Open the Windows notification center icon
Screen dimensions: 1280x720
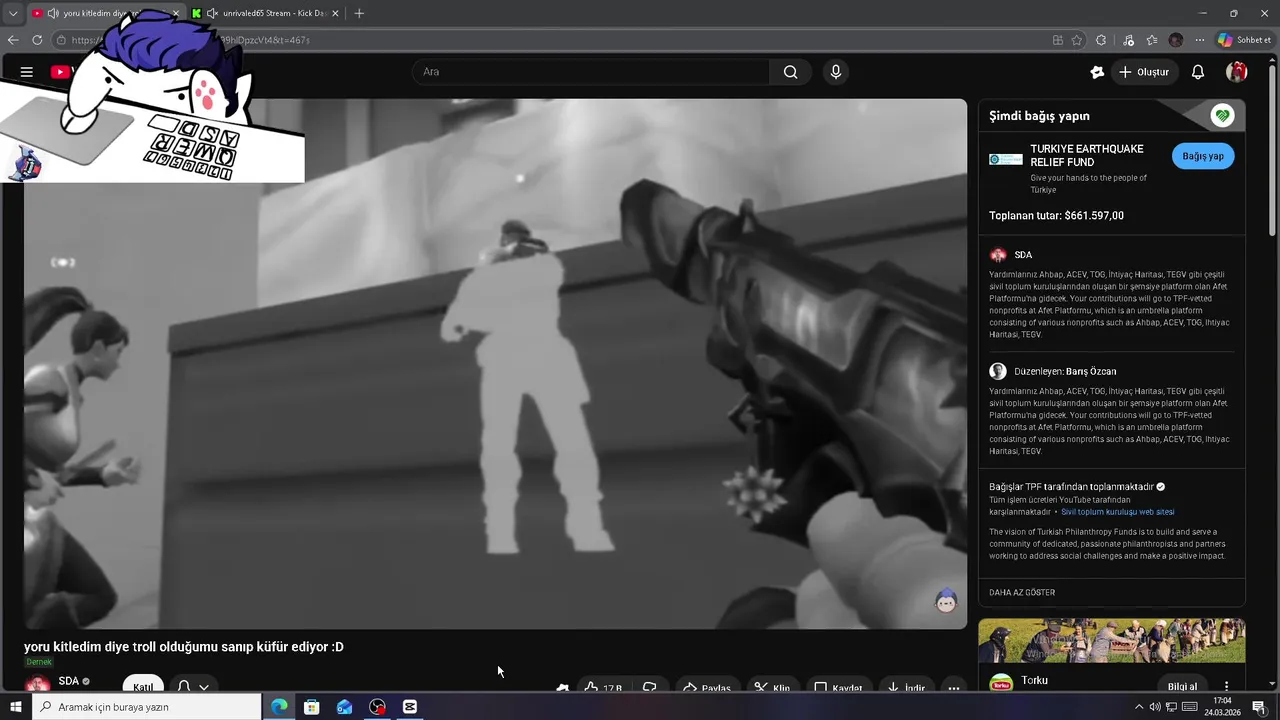(x=1259, y=707)
